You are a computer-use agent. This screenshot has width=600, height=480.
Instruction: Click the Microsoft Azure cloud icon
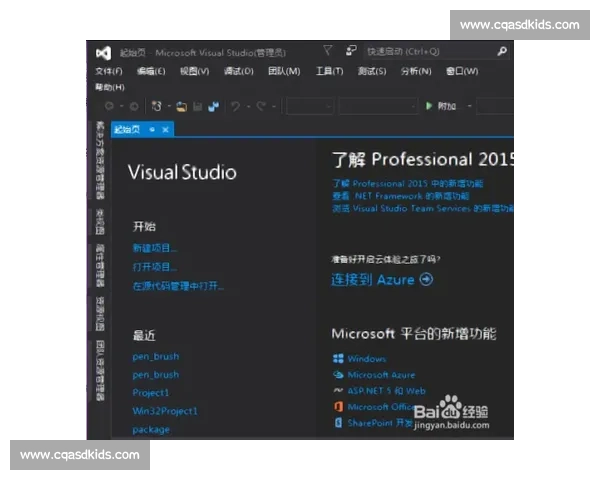(x=338, y=374)
